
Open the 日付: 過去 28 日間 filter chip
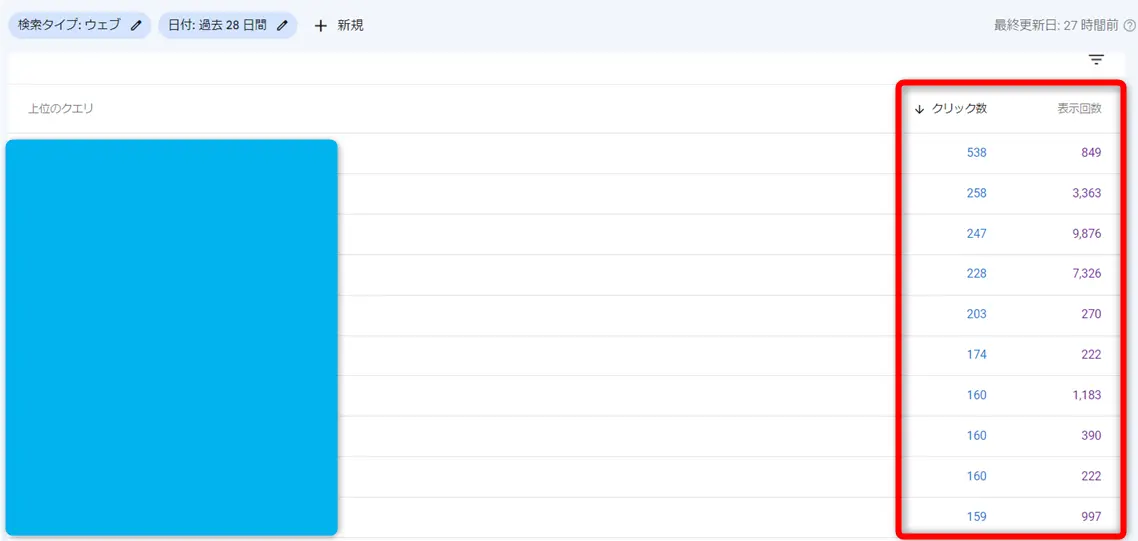217,25
